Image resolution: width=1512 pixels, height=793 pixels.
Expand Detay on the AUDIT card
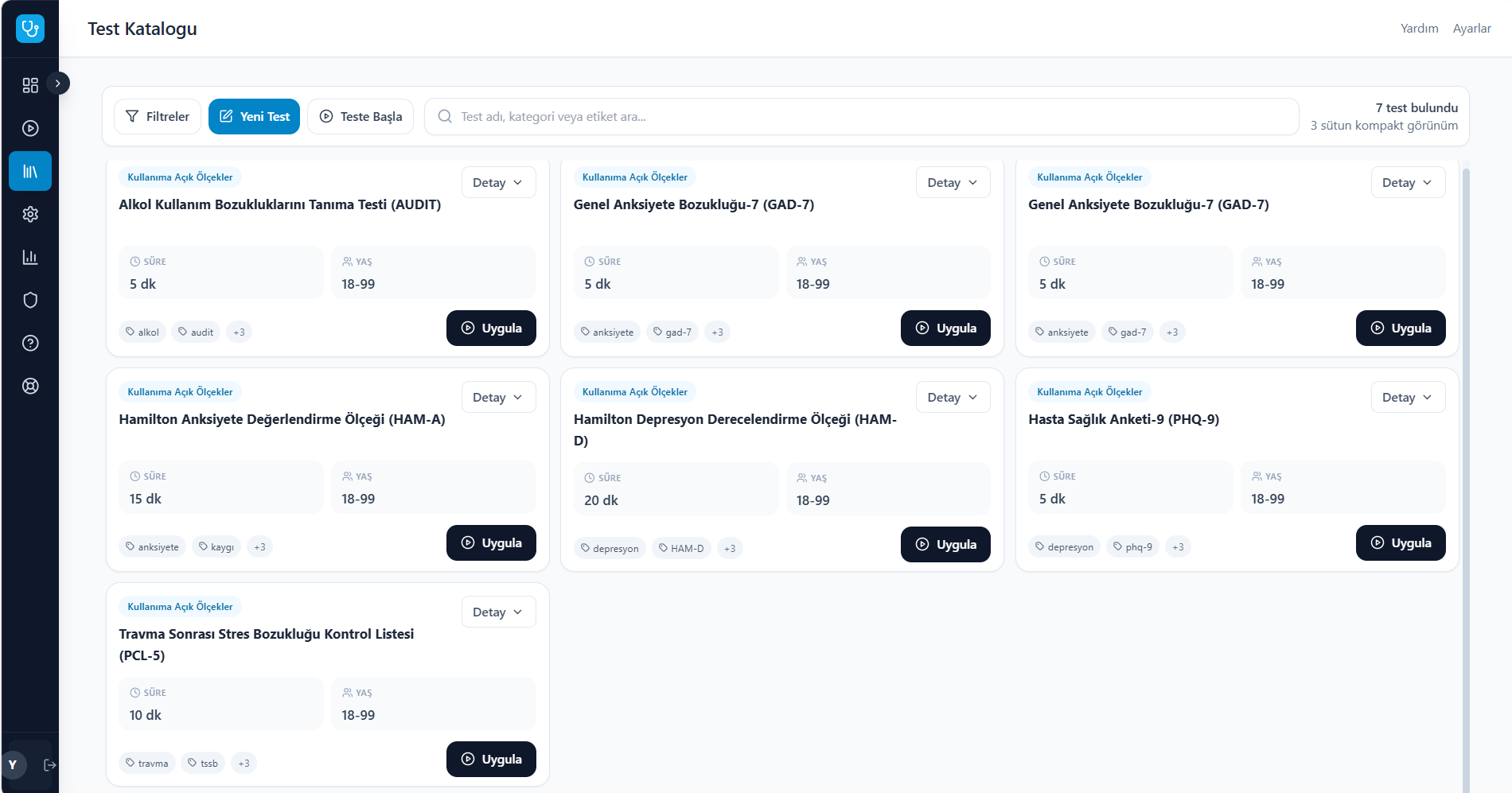[x=498, y=182]
